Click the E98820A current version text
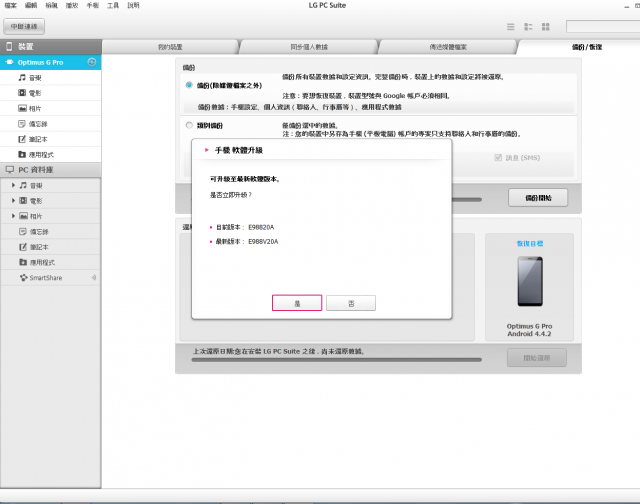 (261, 227)
